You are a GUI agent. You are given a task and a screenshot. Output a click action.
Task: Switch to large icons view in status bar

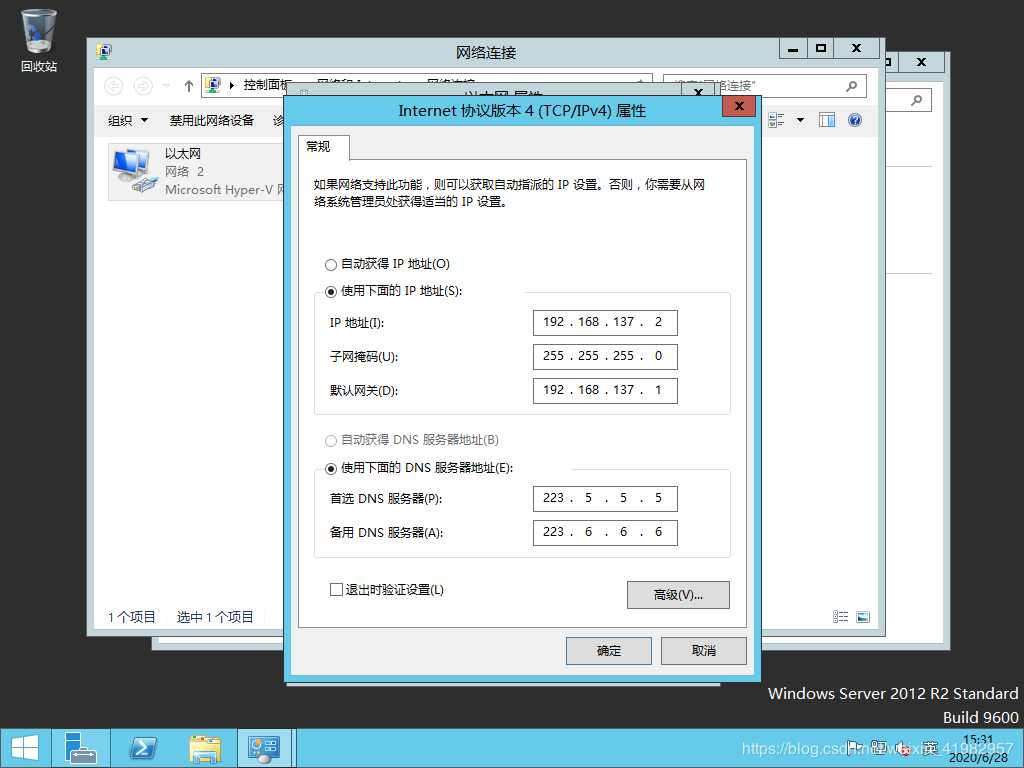863,616
